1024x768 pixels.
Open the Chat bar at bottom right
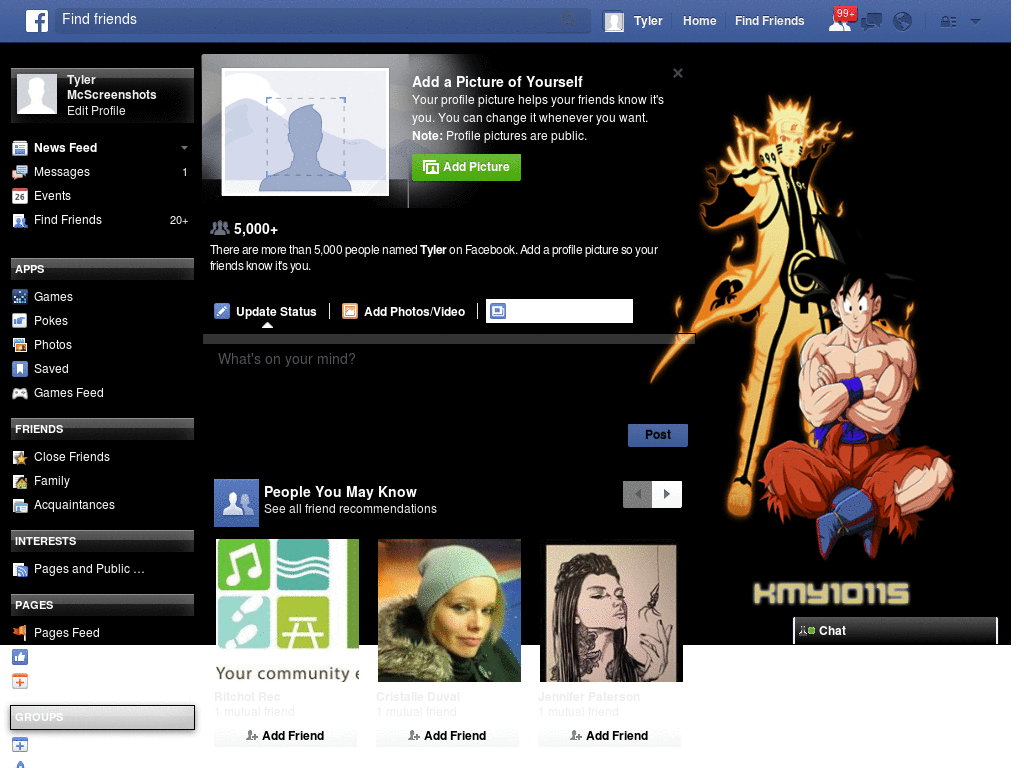(x=894, y=630)
